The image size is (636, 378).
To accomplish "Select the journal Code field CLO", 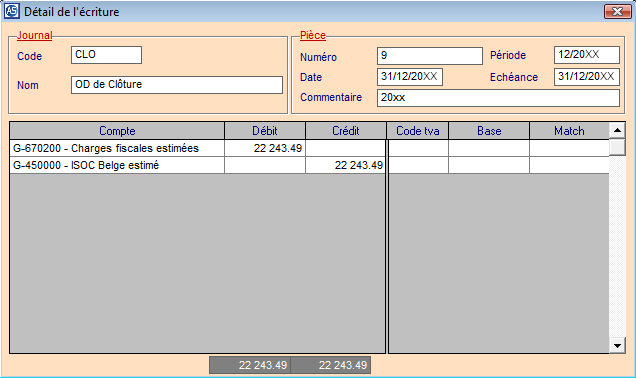I will pyautogui.click(x=106, y=55).
